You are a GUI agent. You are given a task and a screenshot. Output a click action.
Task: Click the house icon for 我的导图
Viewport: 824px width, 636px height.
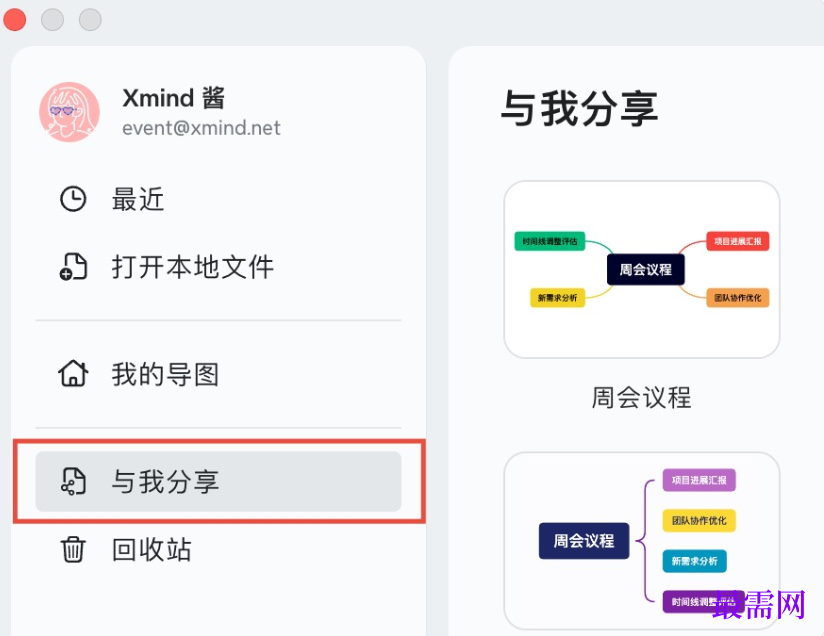pyautogui.click(x=73, y=374)
